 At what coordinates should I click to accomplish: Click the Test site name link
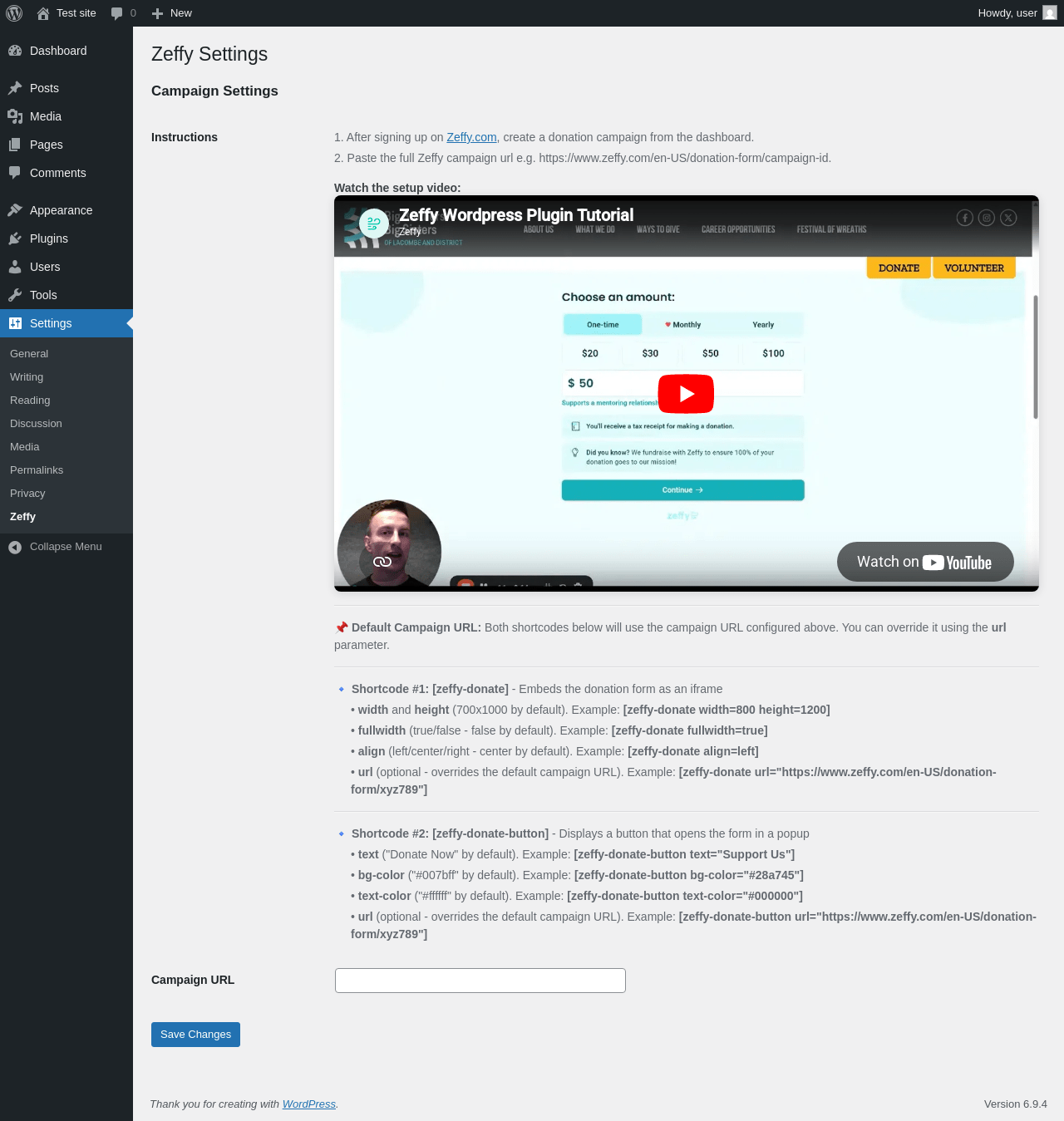click(76, 13)
